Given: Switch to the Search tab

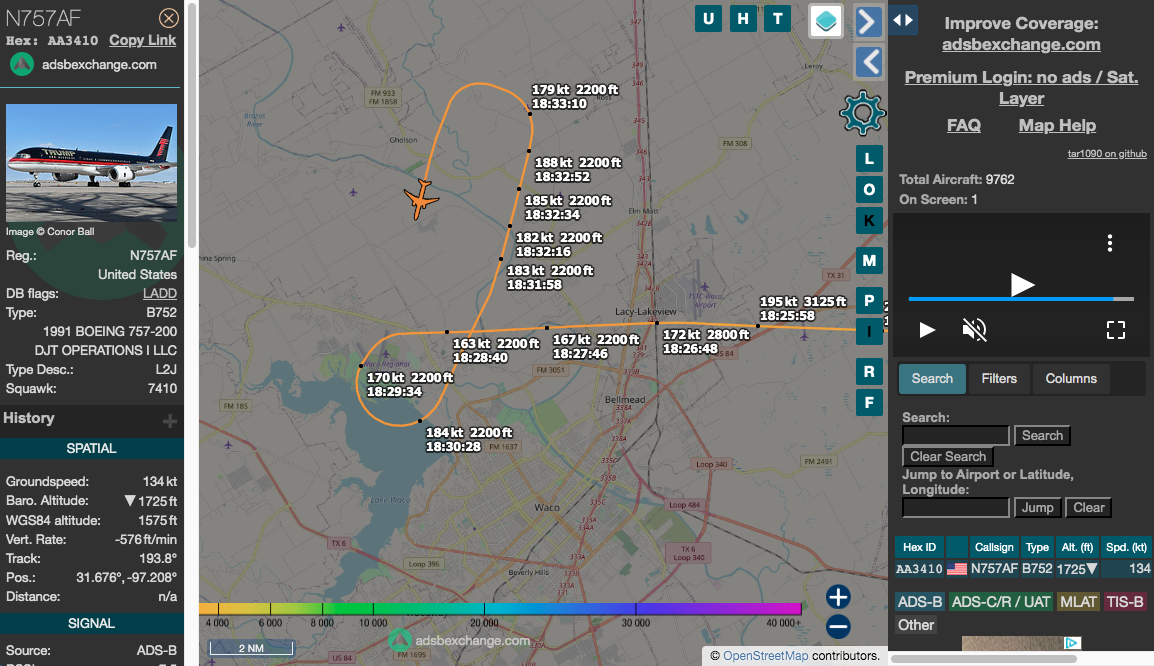Looking at the screenshot, I should [x=932, y=378].
